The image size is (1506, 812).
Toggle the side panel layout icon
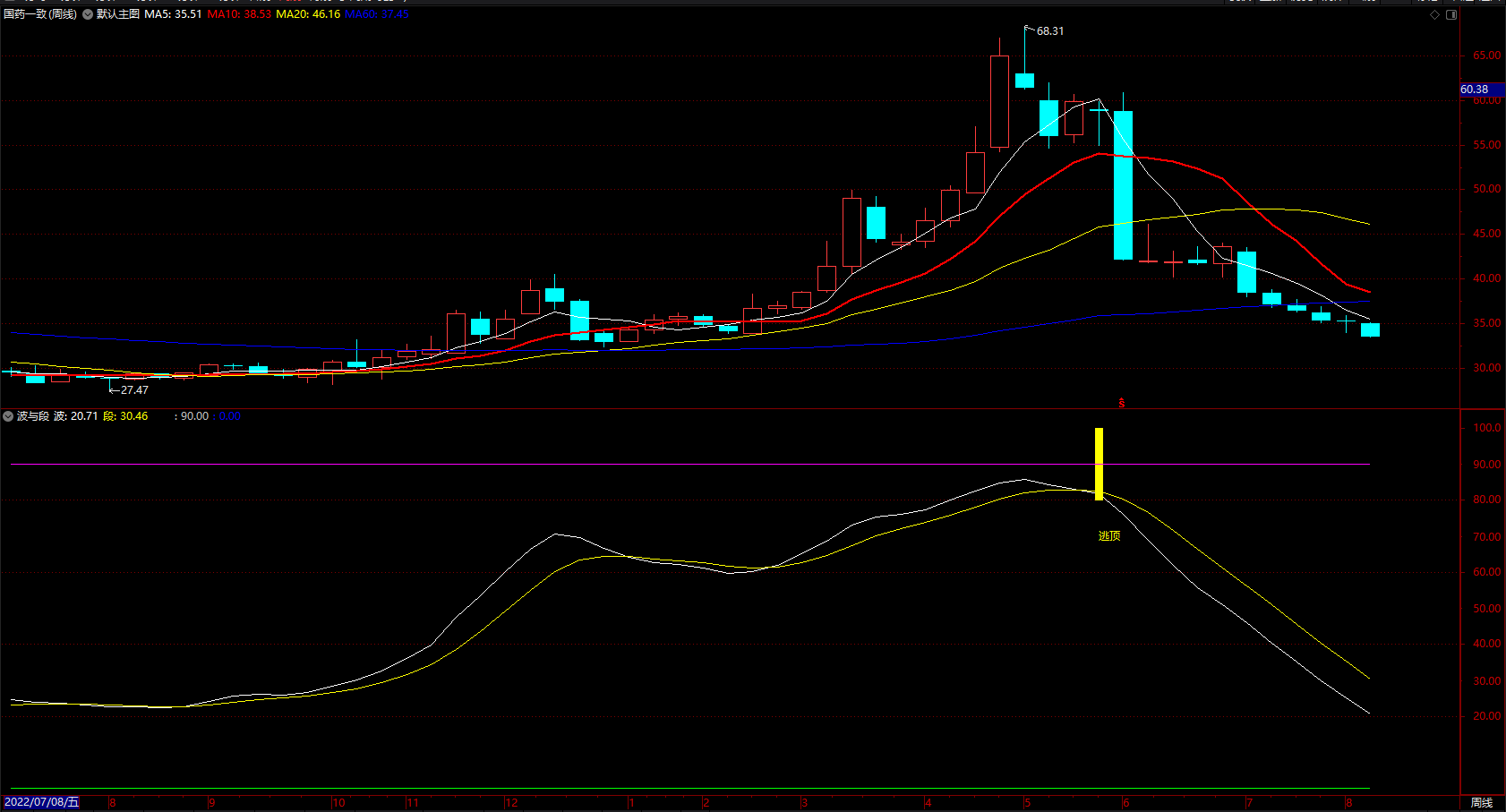click(x=1451, y=14)
